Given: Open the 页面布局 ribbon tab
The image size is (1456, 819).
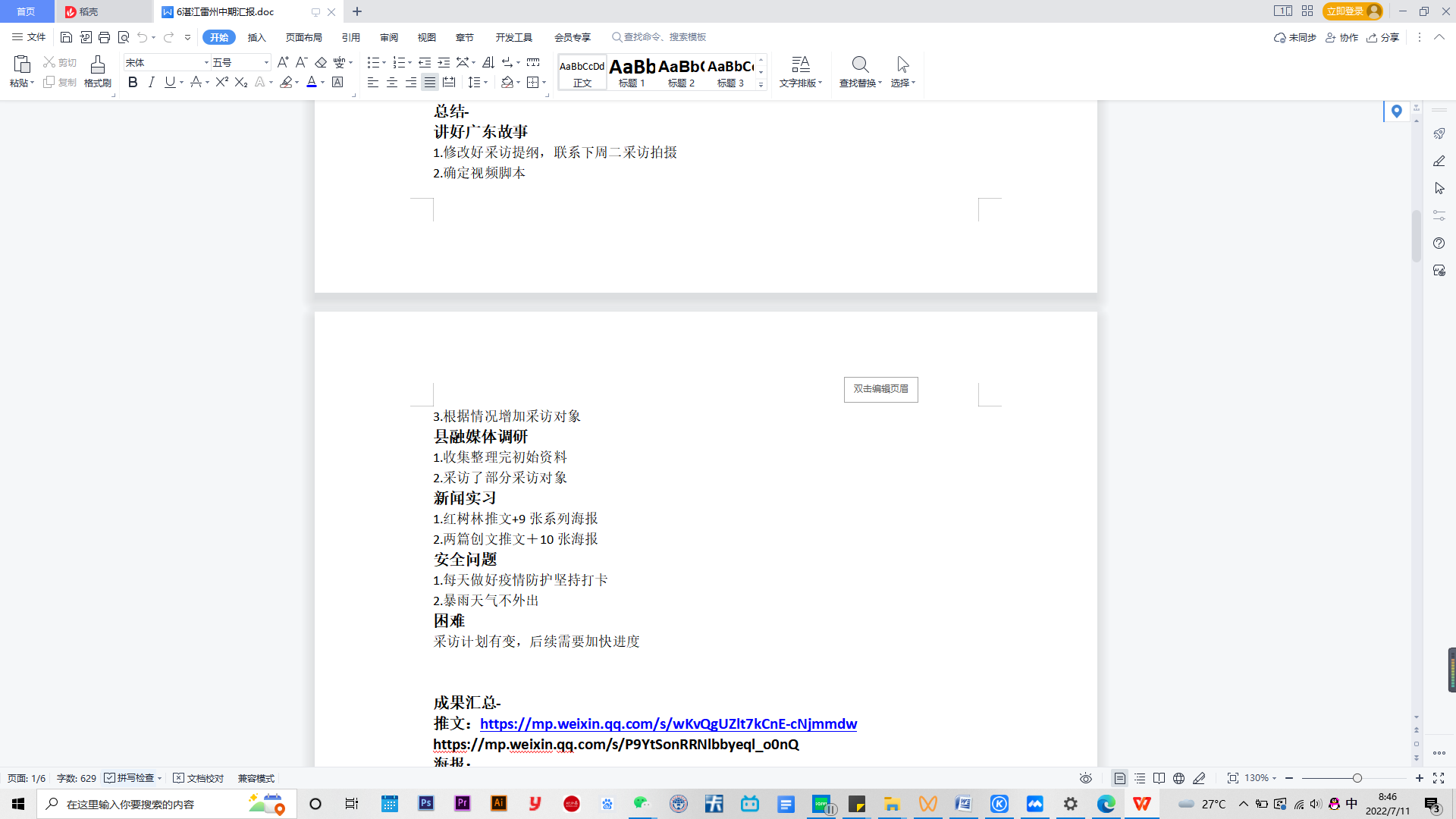Looking at the screenshot, I should click(303, 37).
